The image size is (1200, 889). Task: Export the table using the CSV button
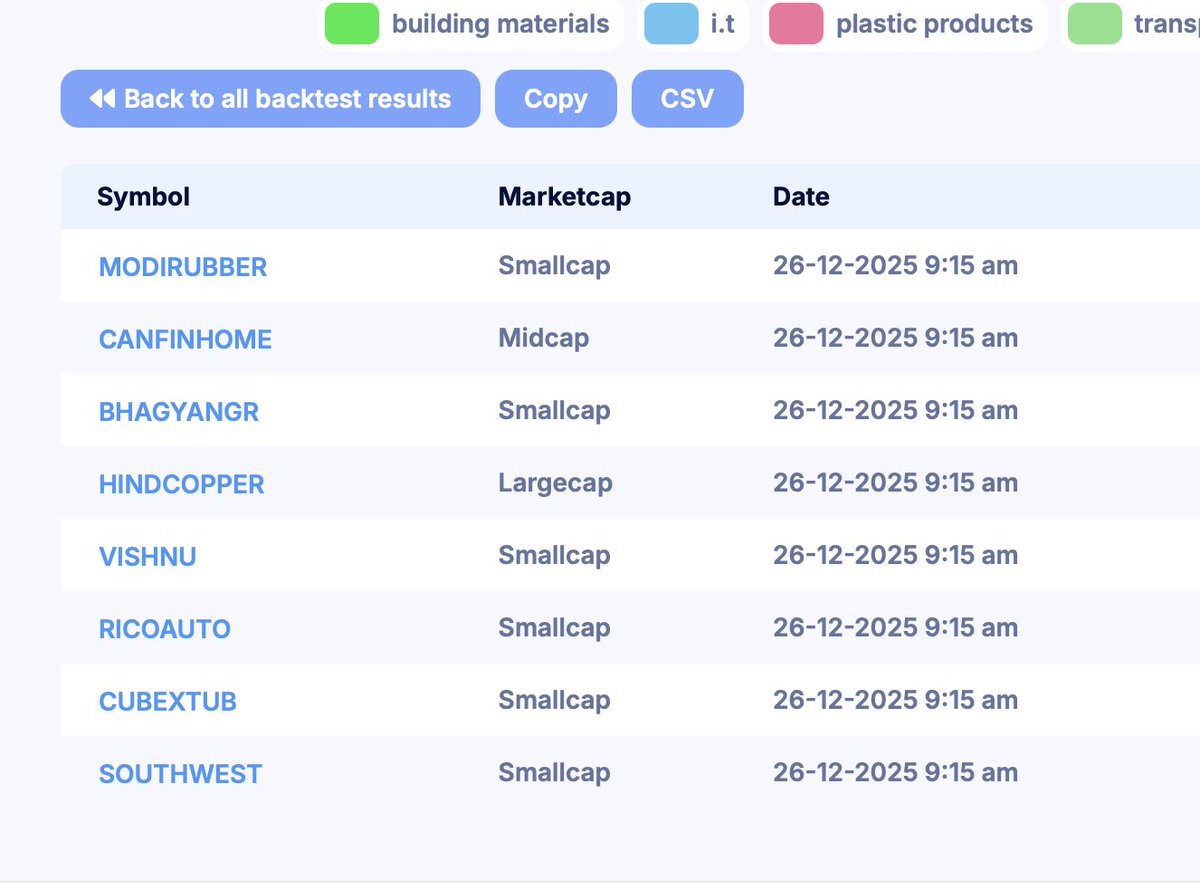(x=687, y=98)
